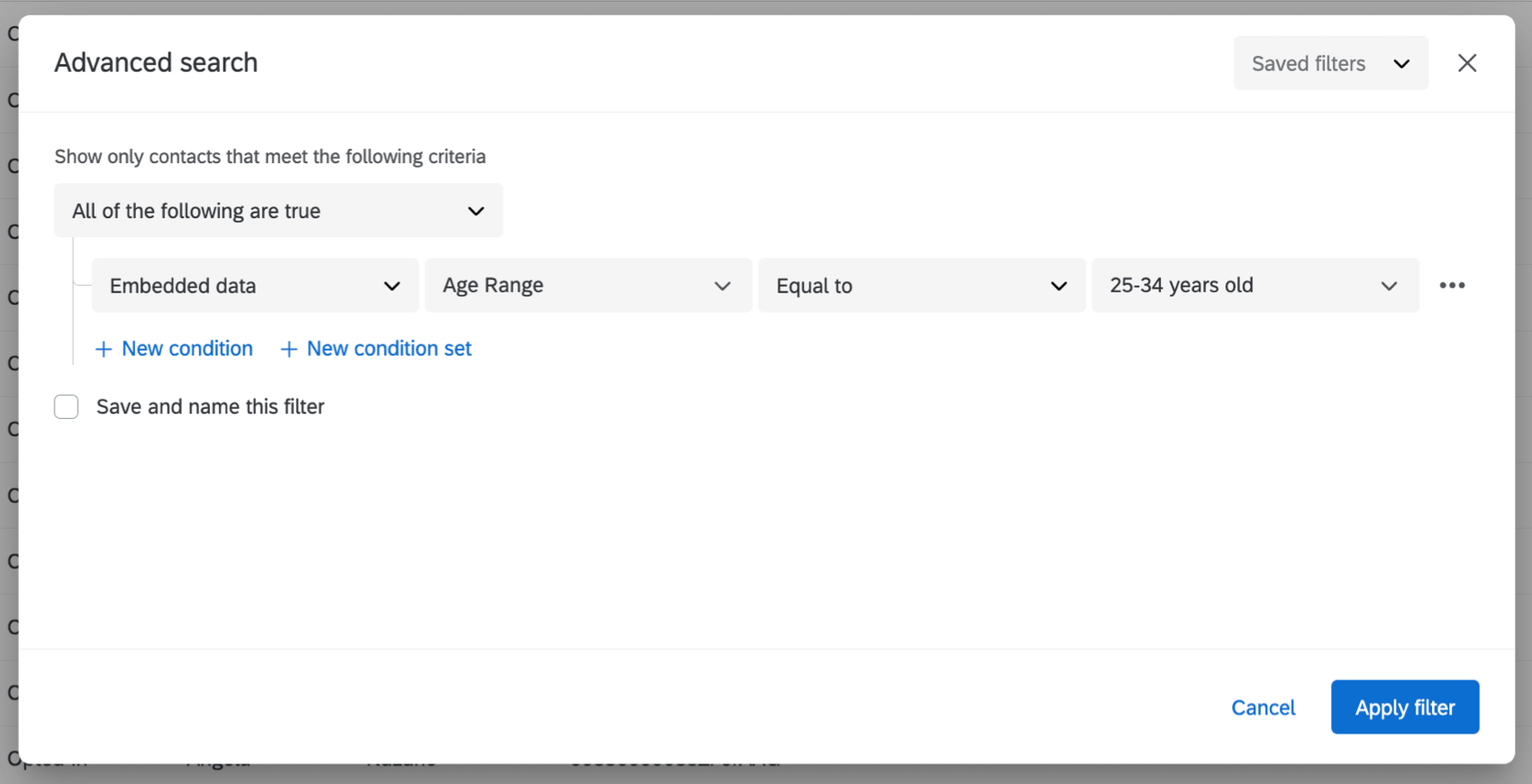
Task: Click the plus icon before New condition
Action: coord(104,350)
